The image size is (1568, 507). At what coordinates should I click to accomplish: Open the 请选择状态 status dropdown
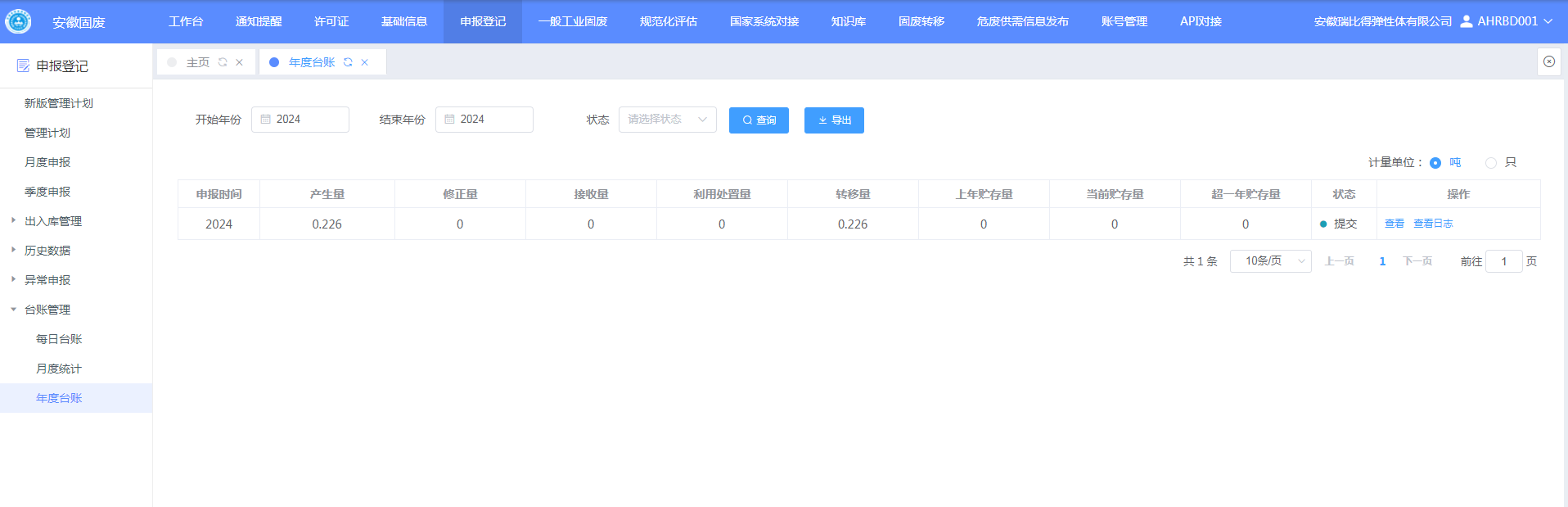(667, 120)
